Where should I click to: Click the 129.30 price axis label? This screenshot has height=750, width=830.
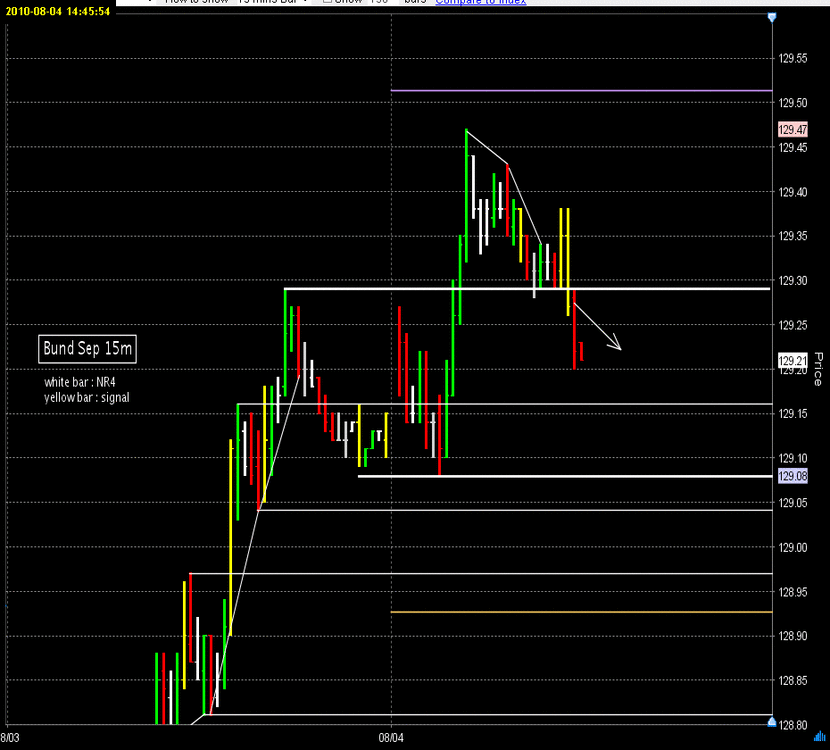pos(793,281)
